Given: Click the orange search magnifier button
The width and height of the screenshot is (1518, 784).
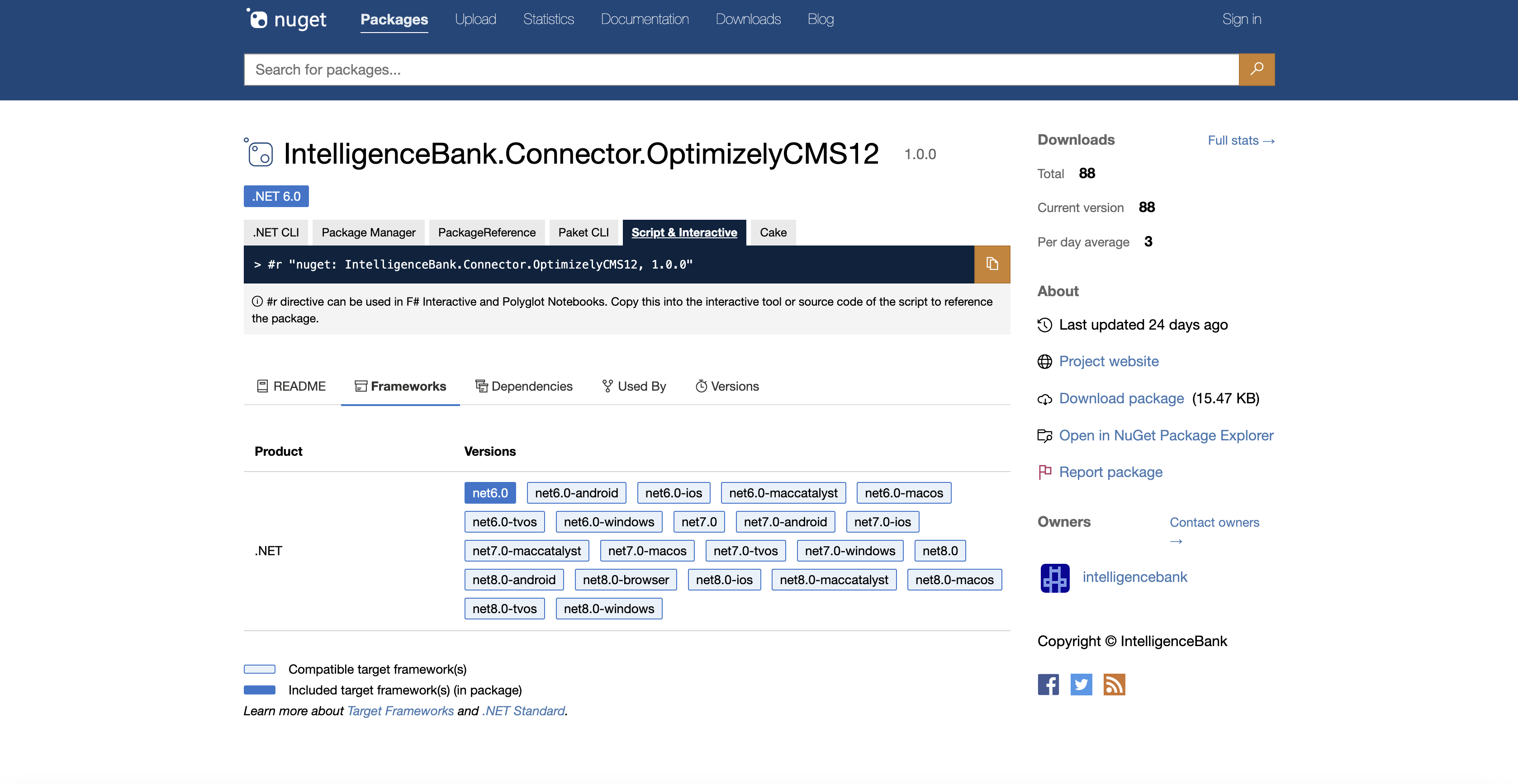Looking at the screenshot, I should 1257,70.
